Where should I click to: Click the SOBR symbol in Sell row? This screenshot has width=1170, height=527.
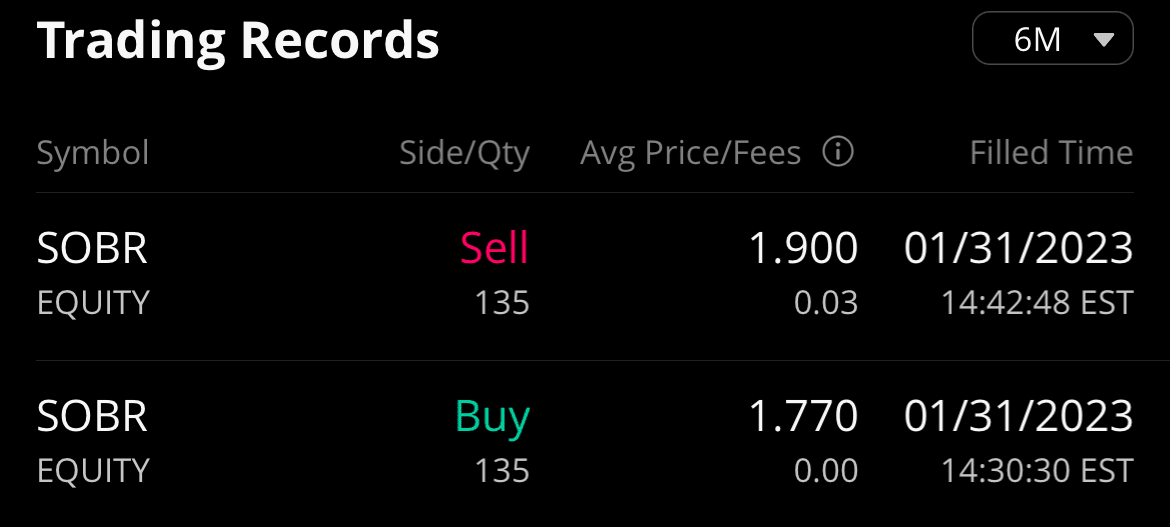click(x=92, y=249)
